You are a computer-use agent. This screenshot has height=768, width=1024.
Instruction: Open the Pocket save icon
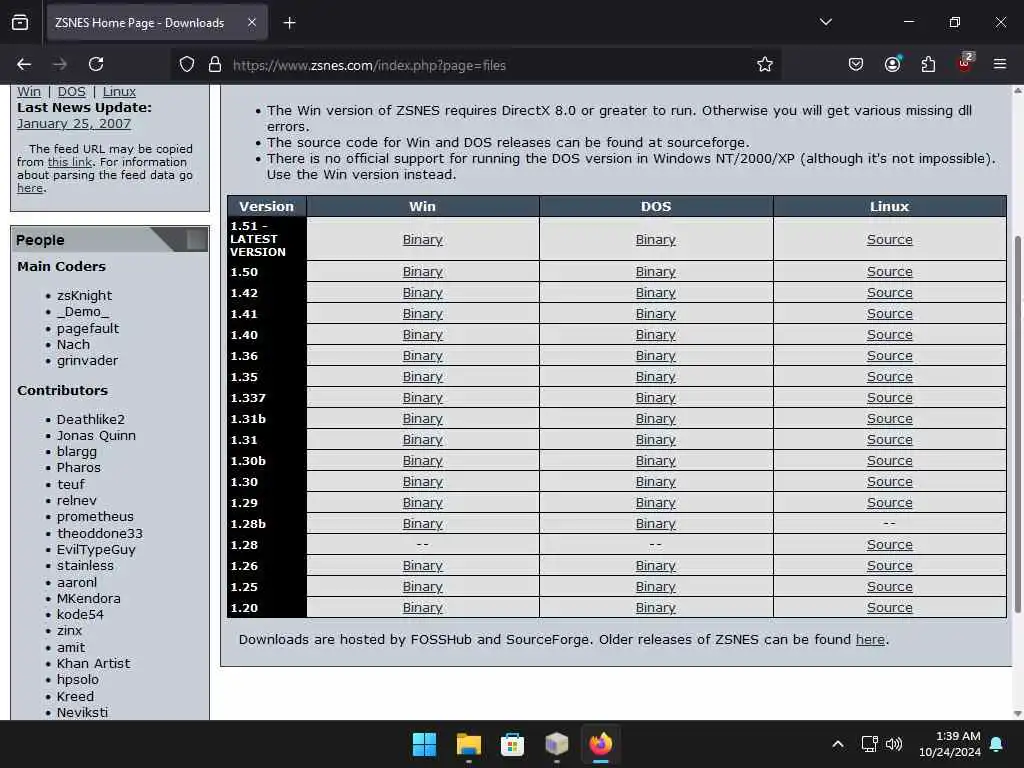856,64
